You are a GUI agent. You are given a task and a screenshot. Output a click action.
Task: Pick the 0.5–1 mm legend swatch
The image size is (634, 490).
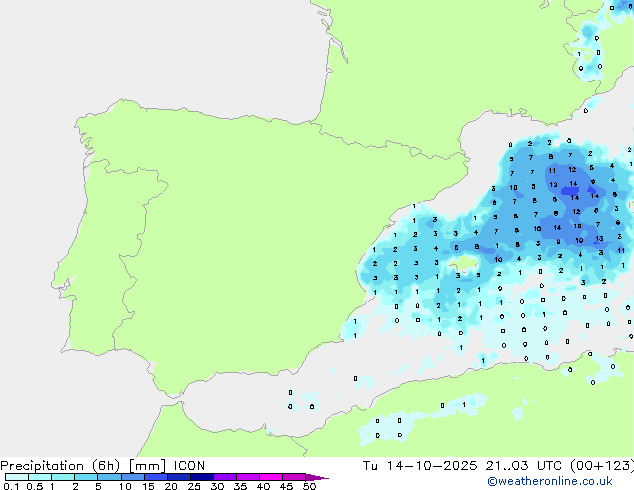click(40, 477)
